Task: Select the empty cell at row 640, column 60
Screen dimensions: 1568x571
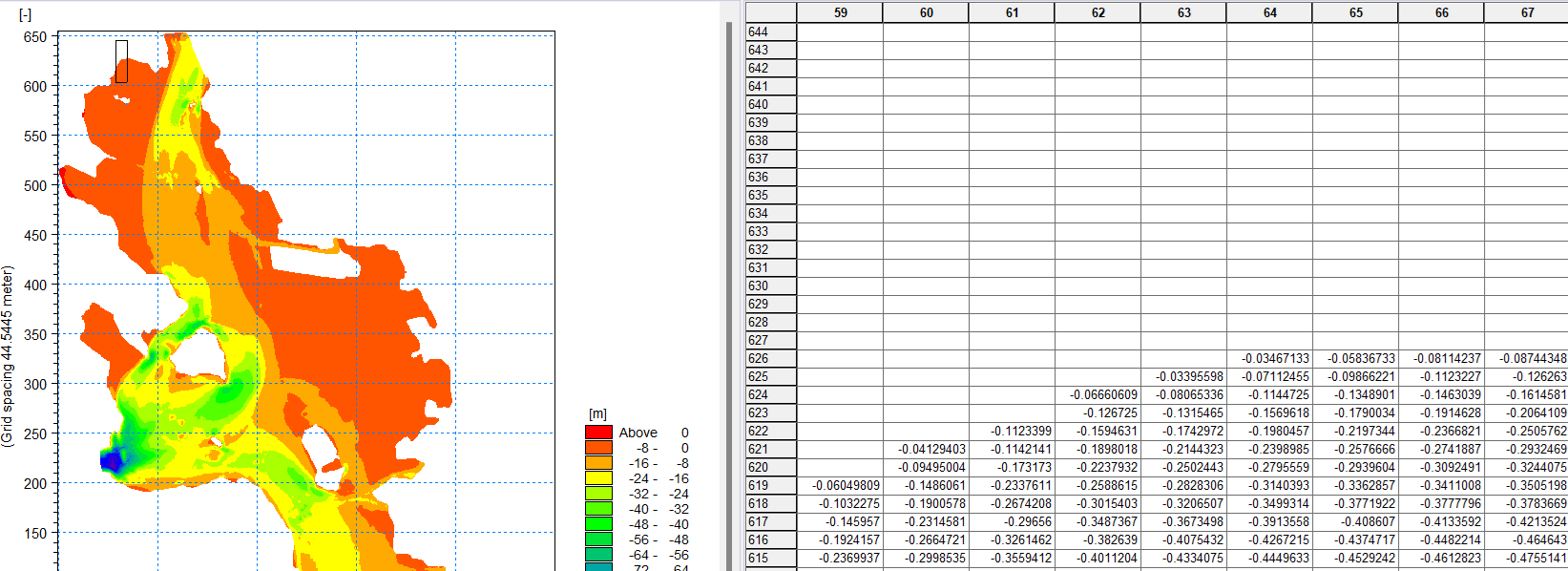Action: 926,104
